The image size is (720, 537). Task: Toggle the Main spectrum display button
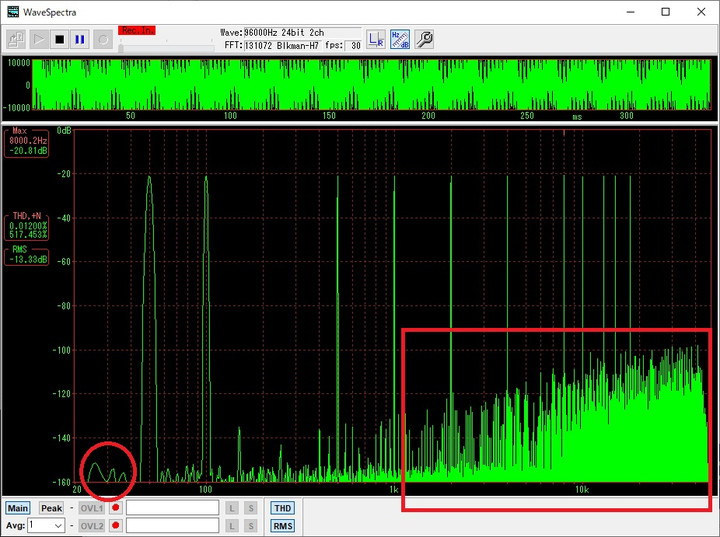point(18,508)
